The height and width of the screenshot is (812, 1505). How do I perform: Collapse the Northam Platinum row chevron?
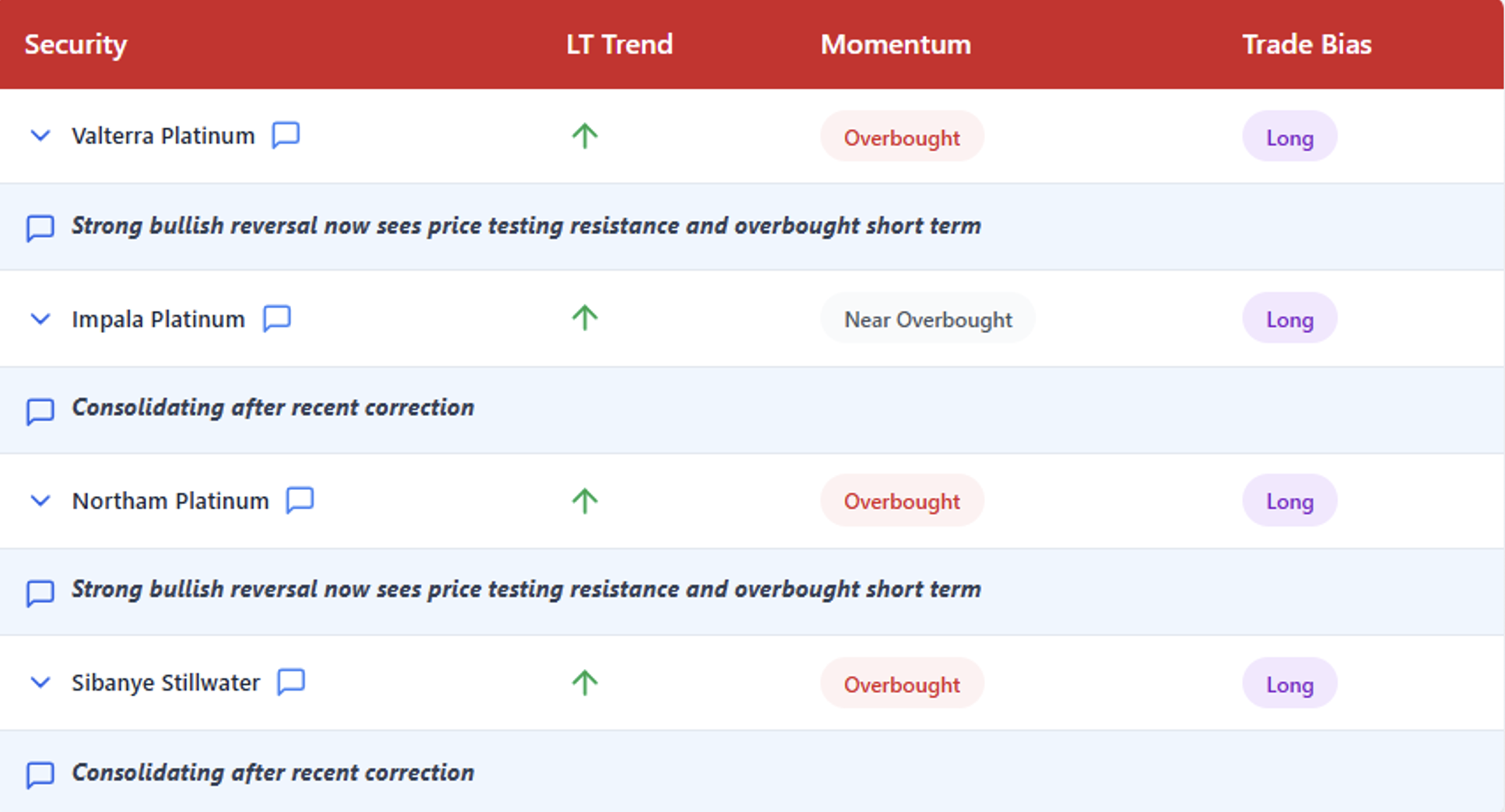point(40,501)
